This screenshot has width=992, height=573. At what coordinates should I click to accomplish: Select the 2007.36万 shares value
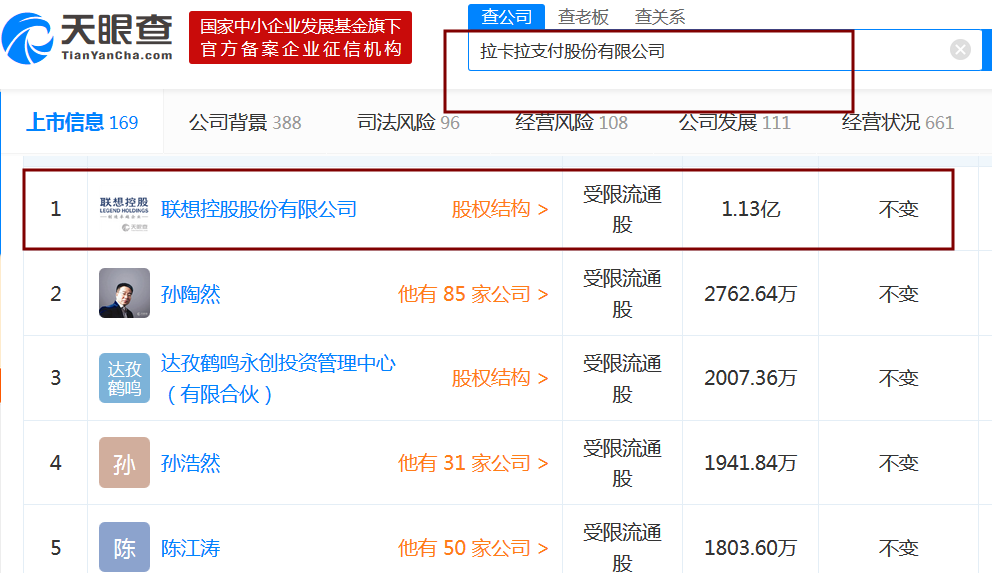tap(750, 378)
